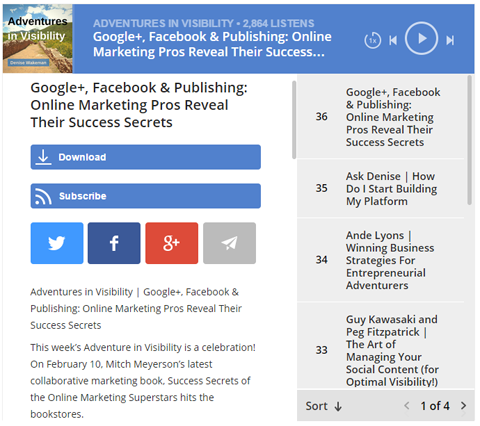Click the playlist scrollbar handle
The height and width of the screenshot is (426, 480).
469,140
